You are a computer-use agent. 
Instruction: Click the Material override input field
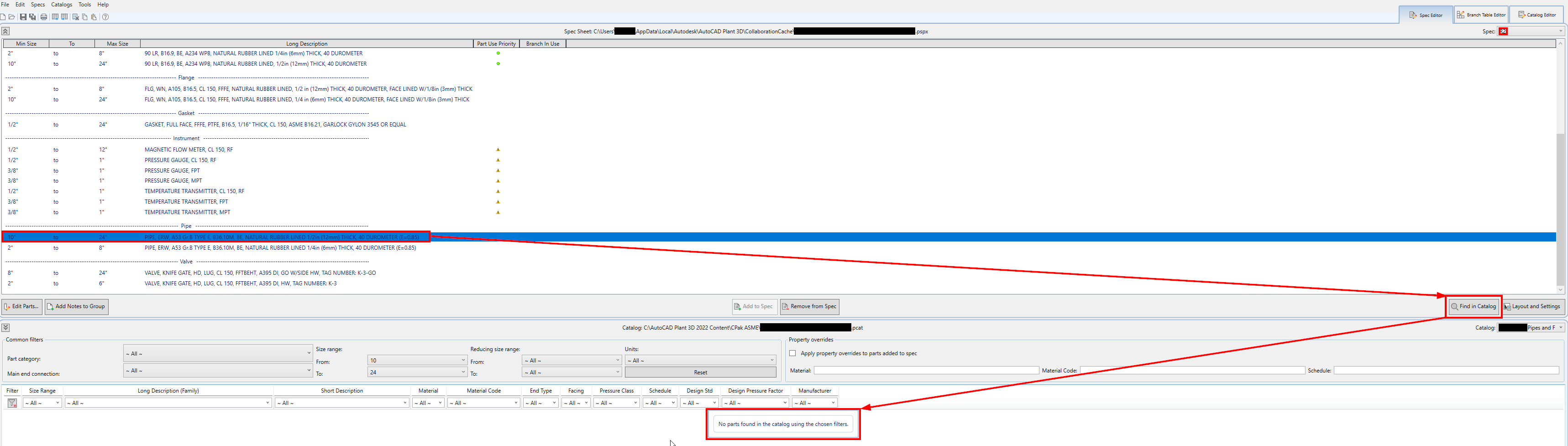click(926, 371)
